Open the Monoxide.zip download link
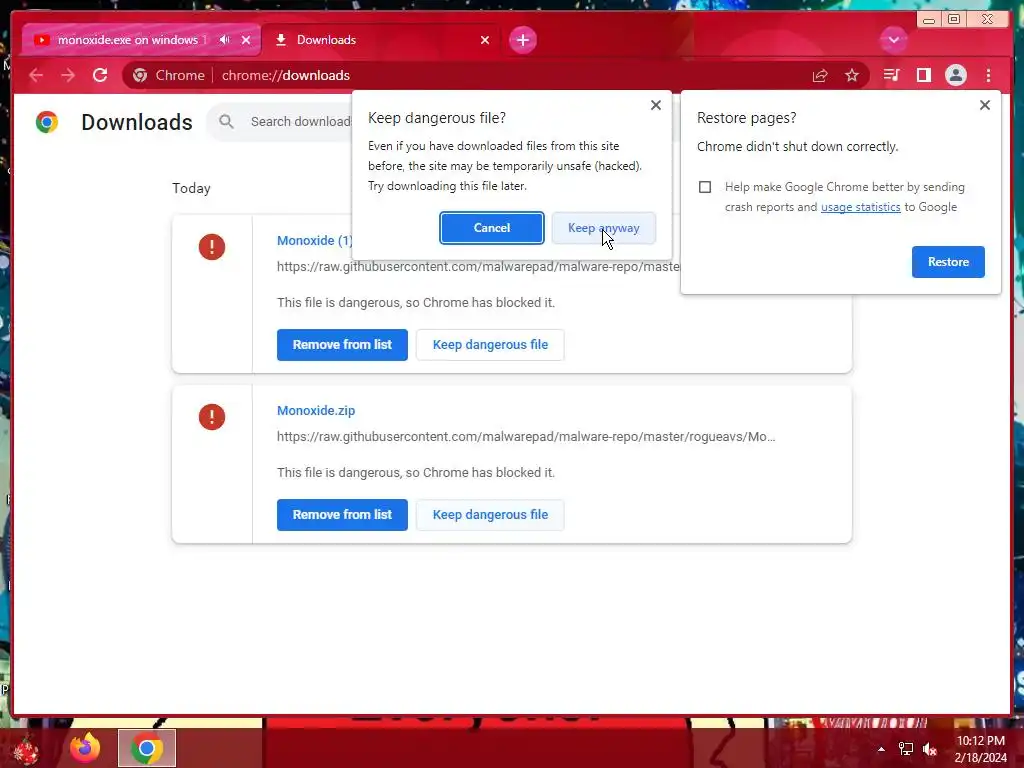Image resolution: width=1024 pixels, height=768 pixels. pos(316,411)
